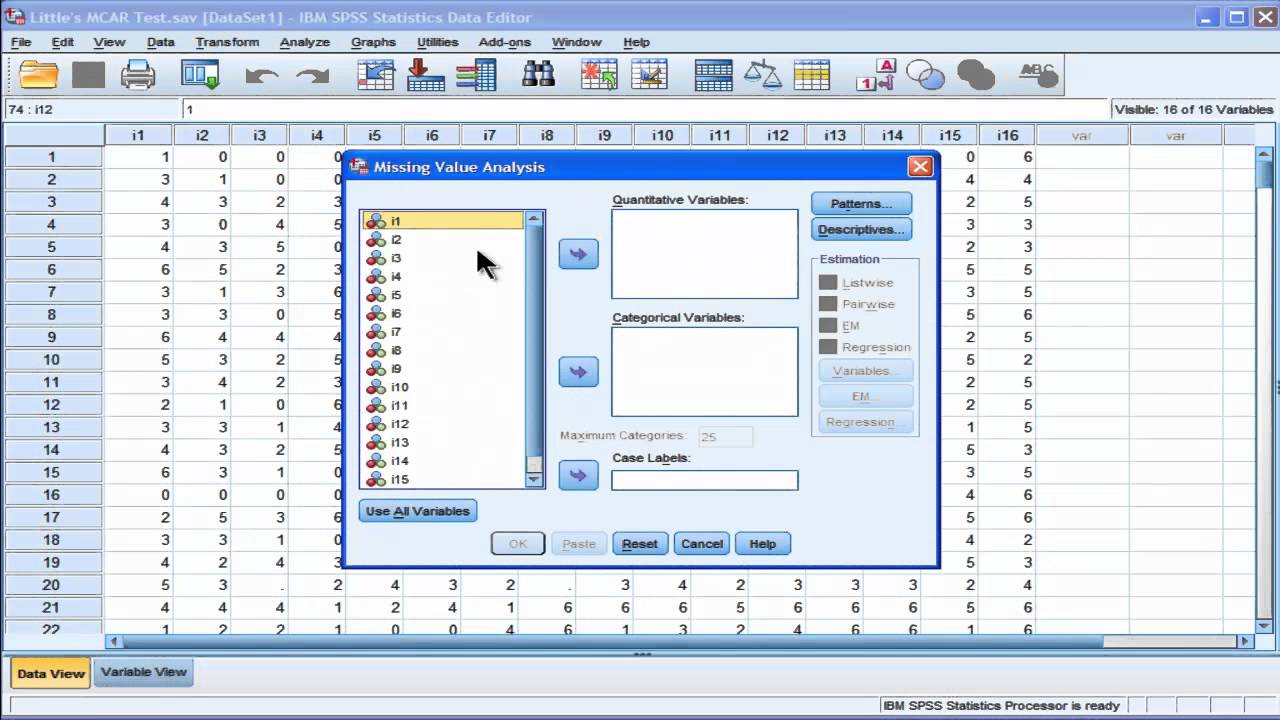Split file toolbar icon

point(713,75)
